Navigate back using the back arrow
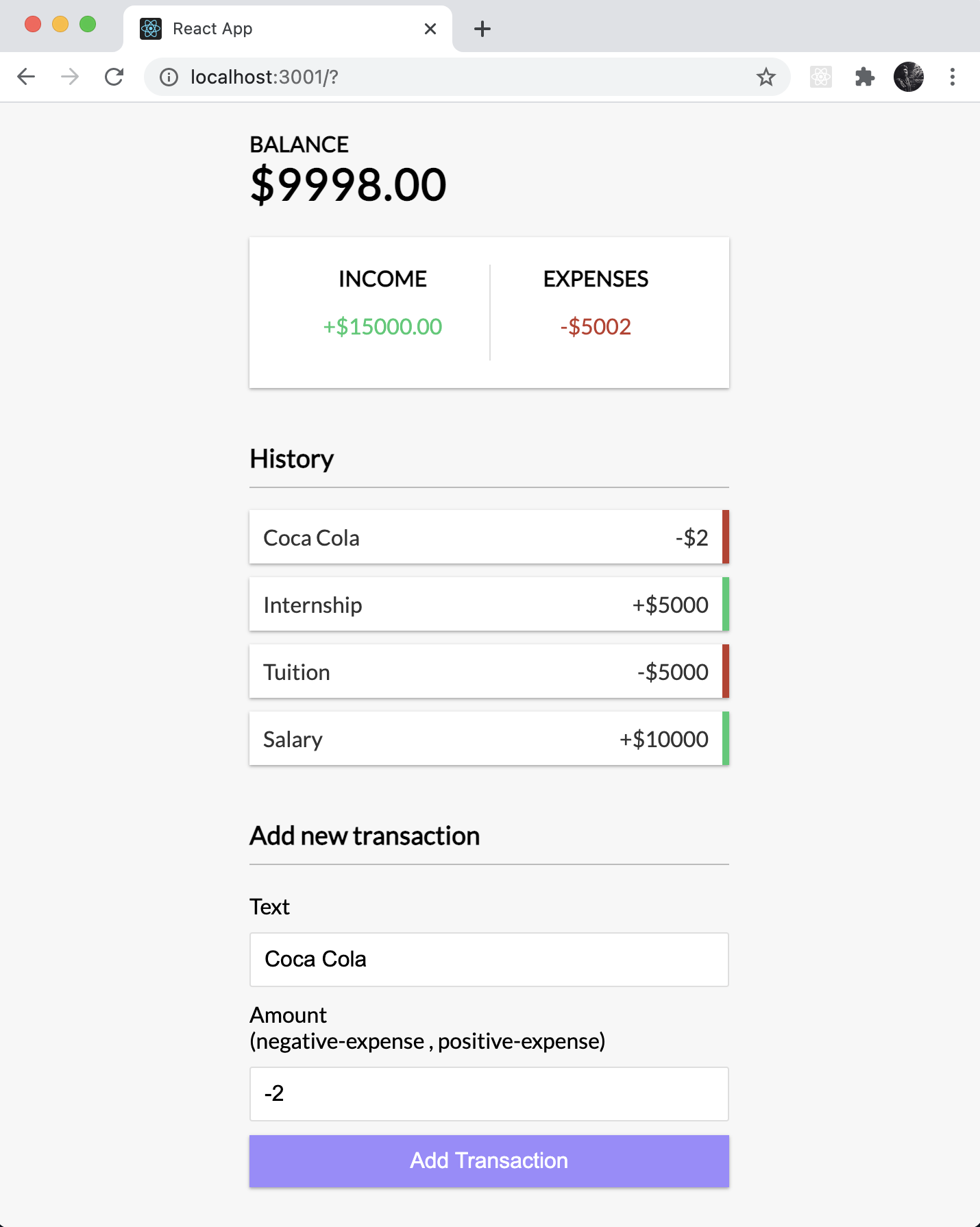 26,77
